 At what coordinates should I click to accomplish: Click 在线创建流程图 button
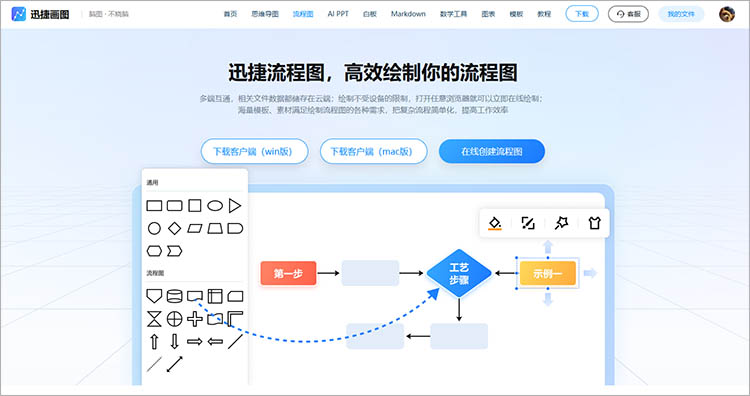[492, 151]
